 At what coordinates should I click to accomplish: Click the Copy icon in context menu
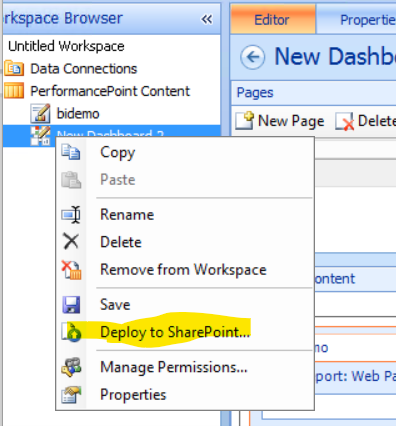click(71, 152)
